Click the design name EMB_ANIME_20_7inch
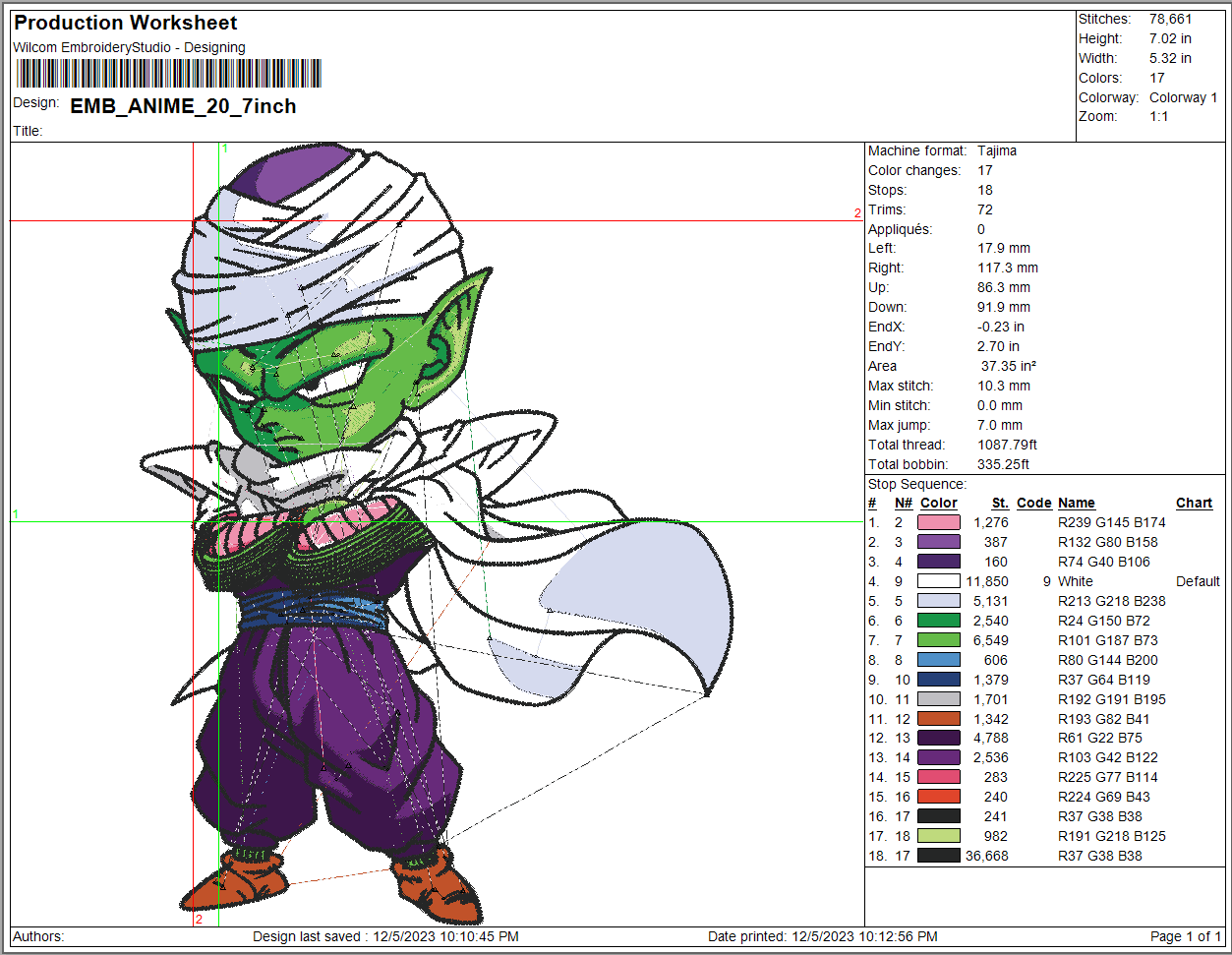Viewport: 1232px width, 955px height. click(183, 106)
